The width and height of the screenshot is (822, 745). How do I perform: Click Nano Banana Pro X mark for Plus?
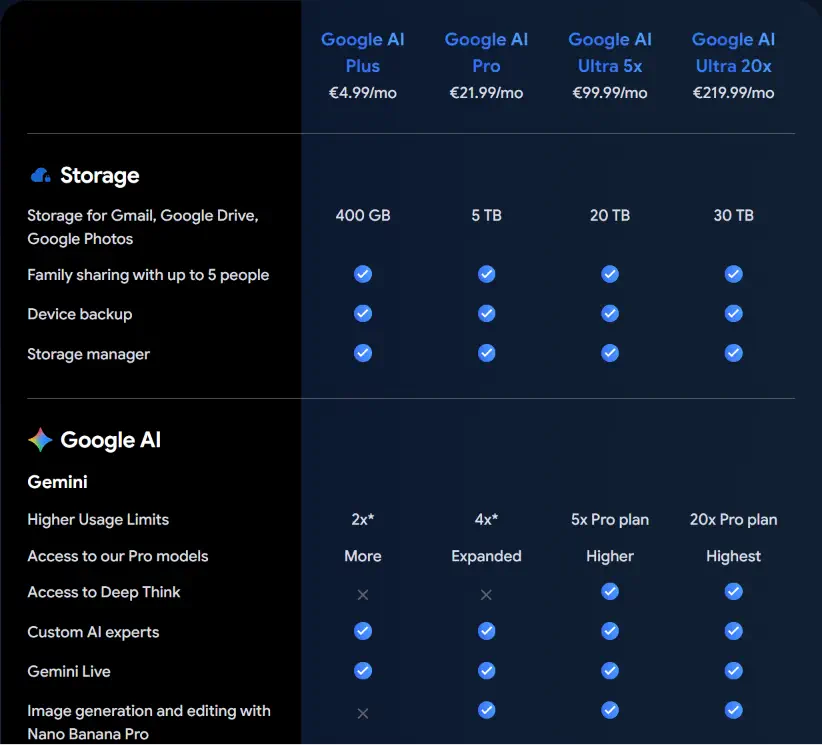[363, 714]
